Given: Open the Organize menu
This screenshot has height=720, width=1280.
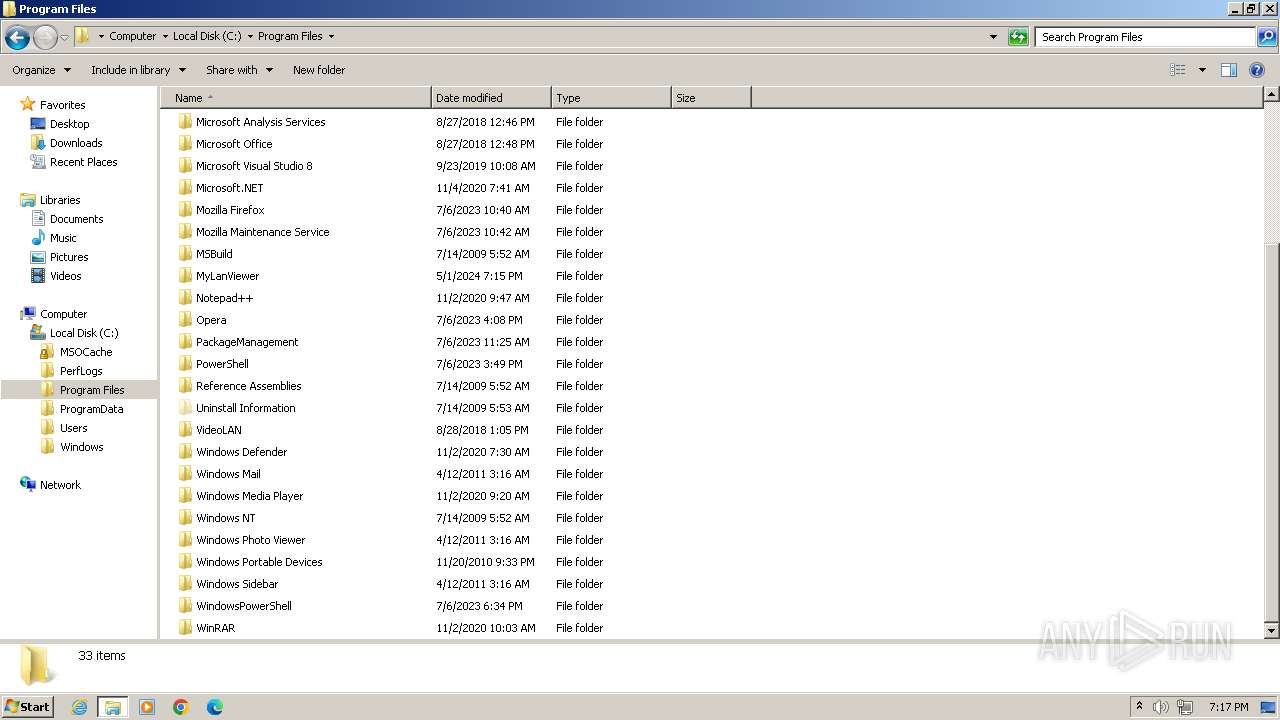Looking at the screenshot, I should tap(41, 70).
